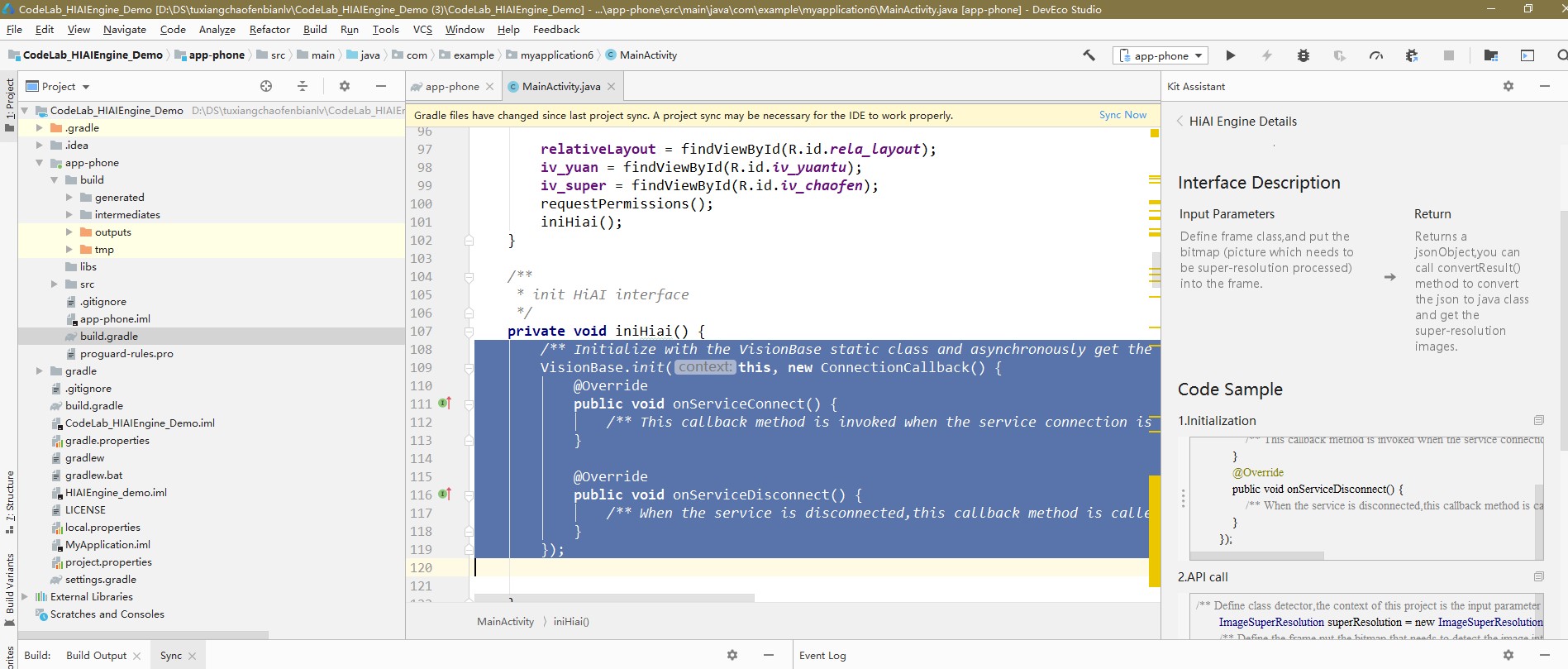1568x669 pixels.
Task: Expand the outputs folder
Action: point(69,232)
